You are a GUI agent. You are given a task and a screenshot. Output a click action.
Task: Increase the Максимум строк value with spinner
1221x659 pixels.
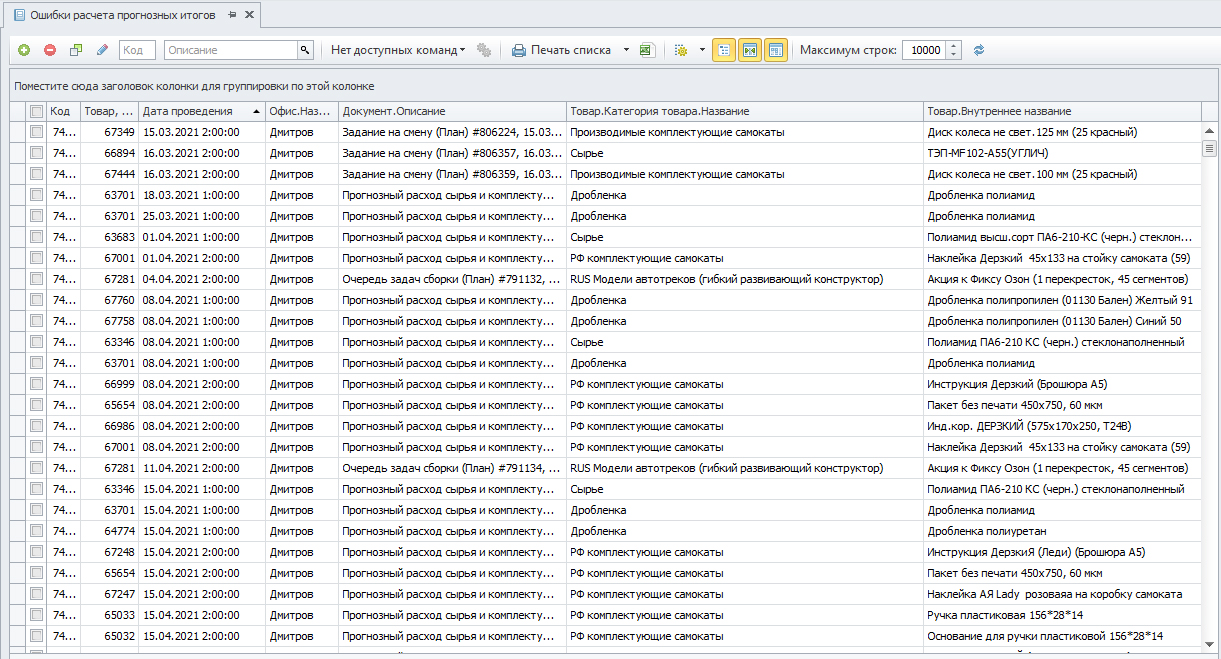pyautogui.click(x=954, y=45)
